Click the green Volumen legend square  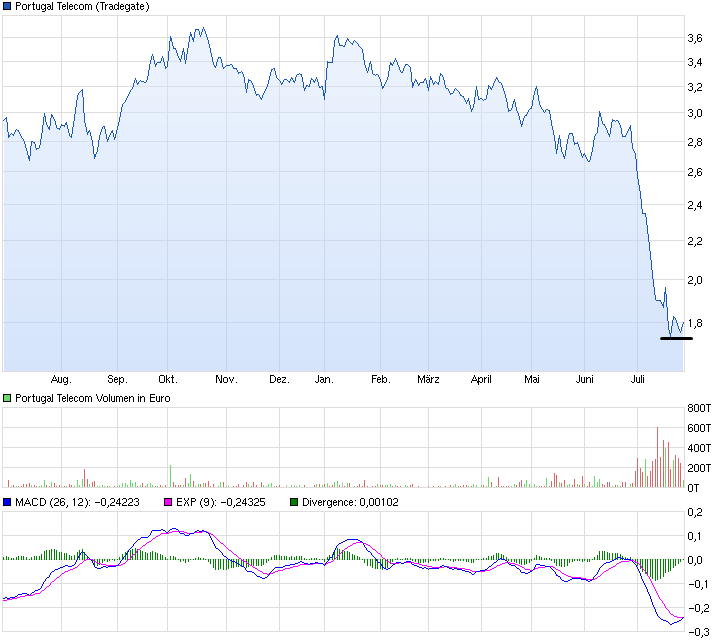8,398
